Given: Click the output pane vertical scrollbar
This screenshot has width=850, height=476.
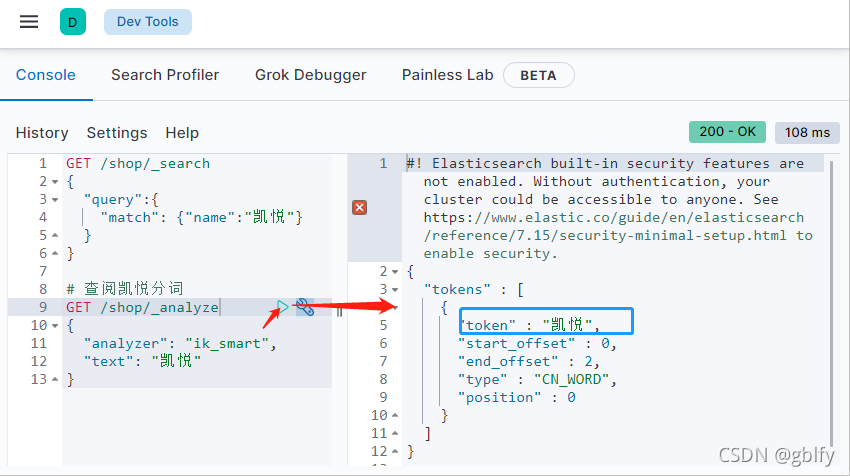Looking at the screenshot, I should click(x=832, y=304).
